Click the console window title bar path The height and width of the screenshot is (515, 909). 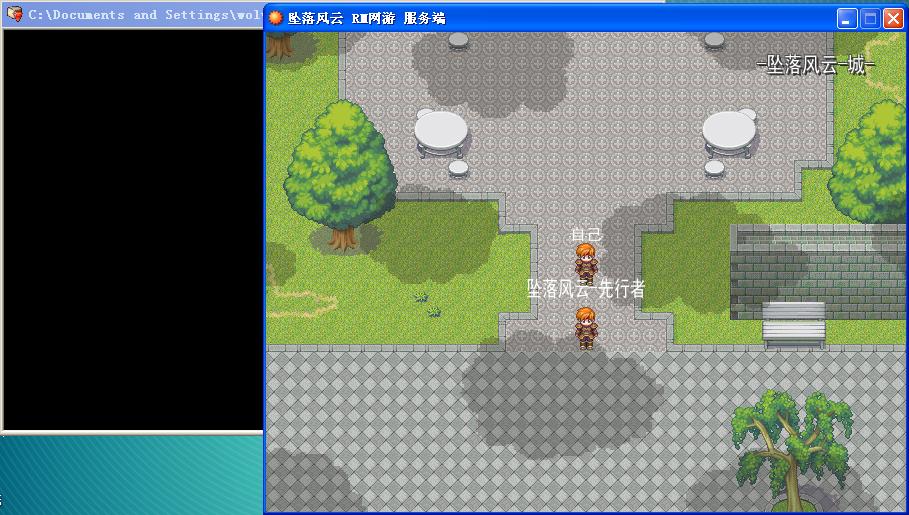145,14
